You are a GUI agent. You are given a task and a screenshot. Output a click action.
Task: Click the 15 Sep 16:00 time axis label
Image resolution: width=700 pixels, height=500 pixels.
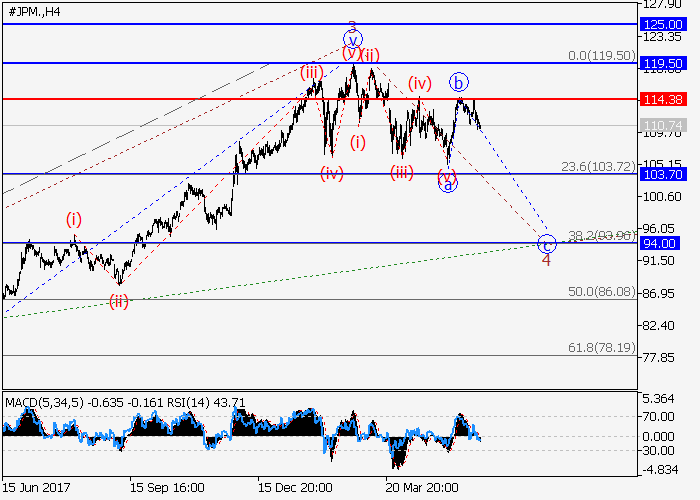pos(168,487)
